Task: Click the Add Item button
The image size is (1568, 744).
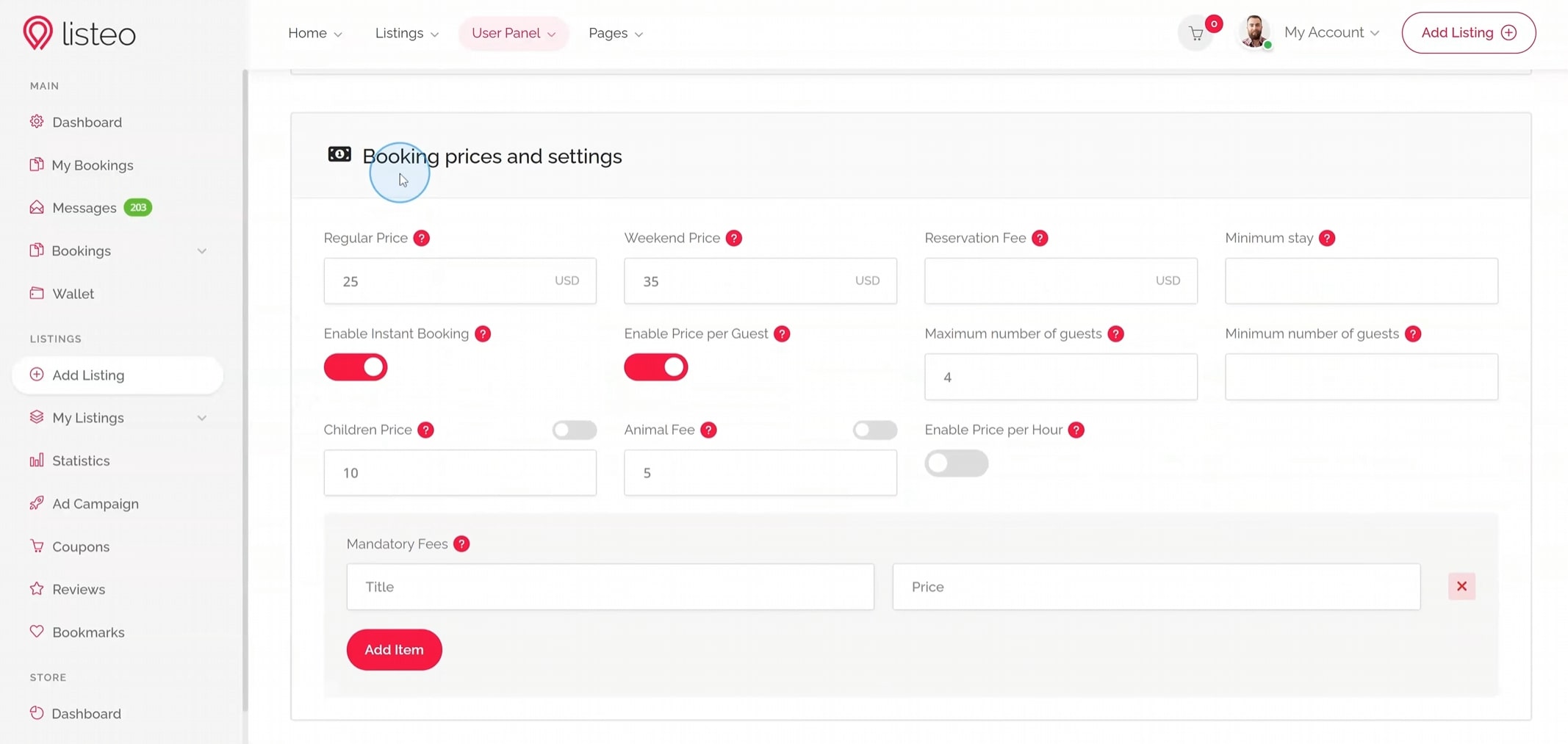Action: [394, 649]
